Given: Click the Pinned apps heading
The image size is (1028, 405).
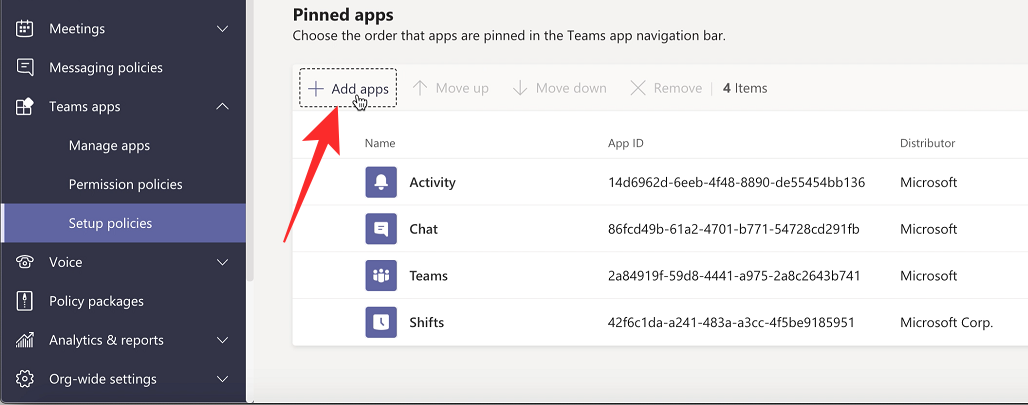Looking at the screenshot, I should point(343,14).
